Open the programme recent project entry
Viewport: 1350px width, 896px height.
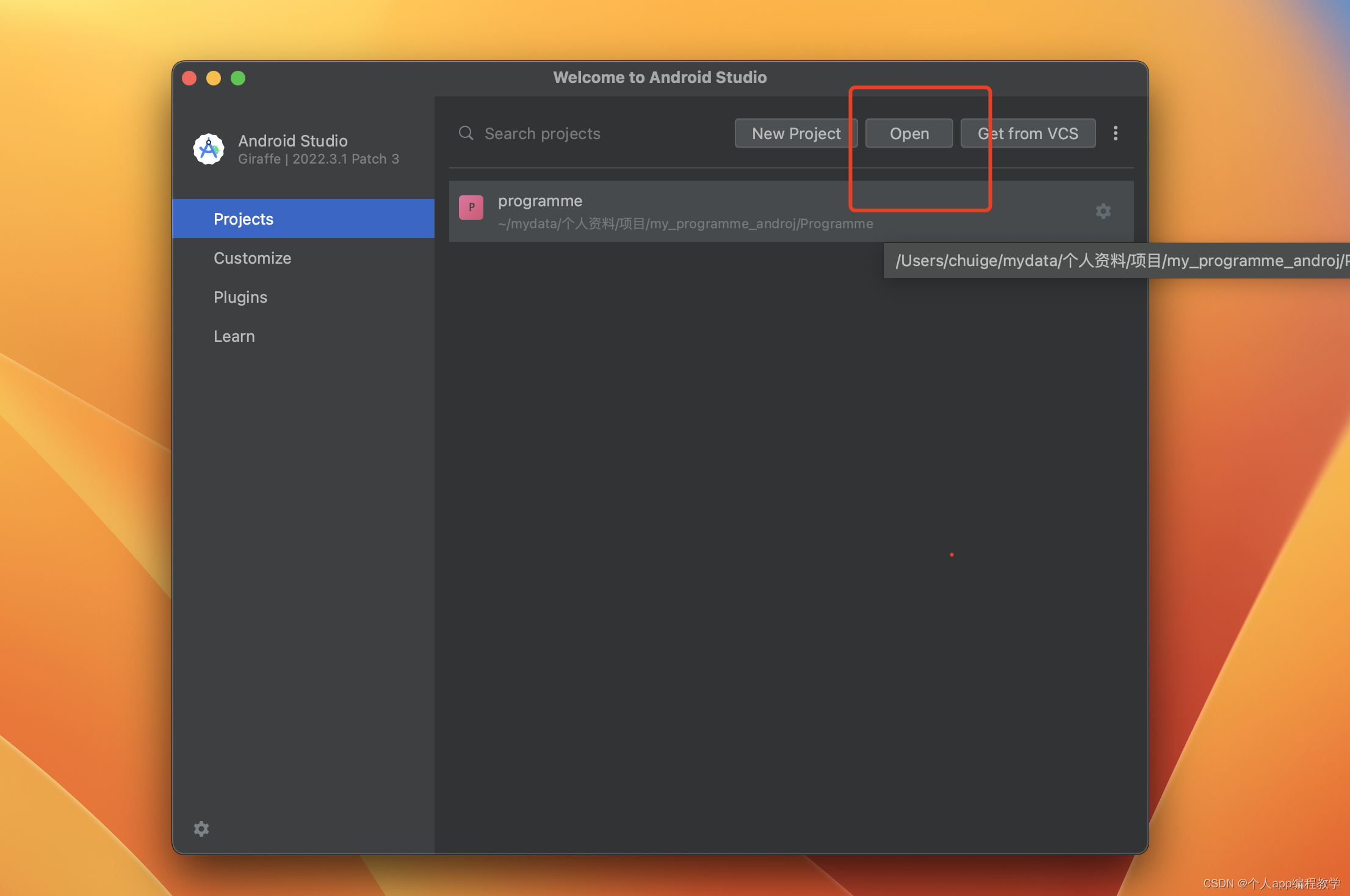pyautogui.click(x=791, y=211)
